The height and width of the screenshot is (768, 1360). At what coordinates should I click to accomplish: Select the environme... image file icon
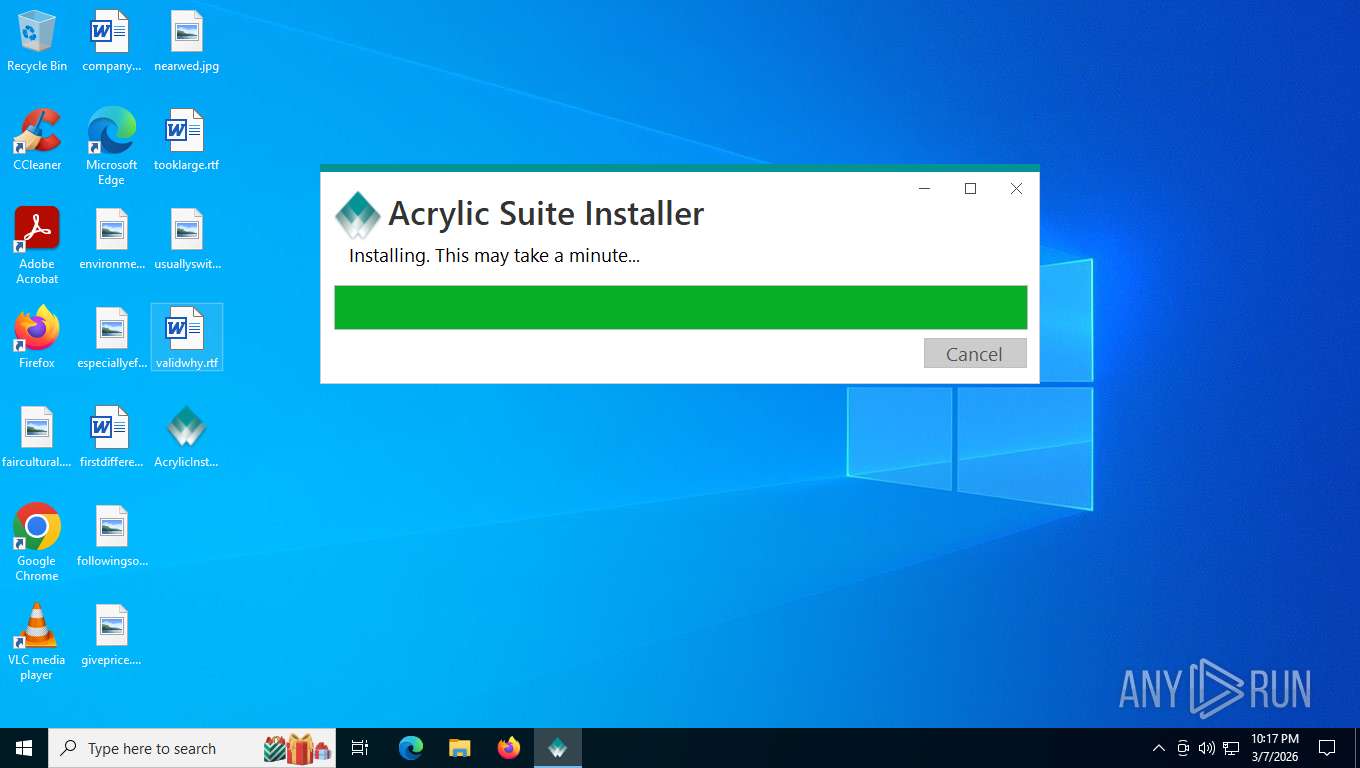pos(111,239)
